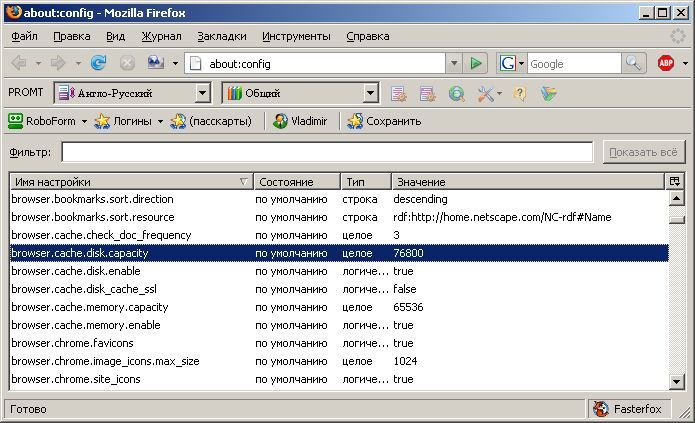695x423 pixels.
Task: Open the Закладки menu
Action: [x=222, y=36]
